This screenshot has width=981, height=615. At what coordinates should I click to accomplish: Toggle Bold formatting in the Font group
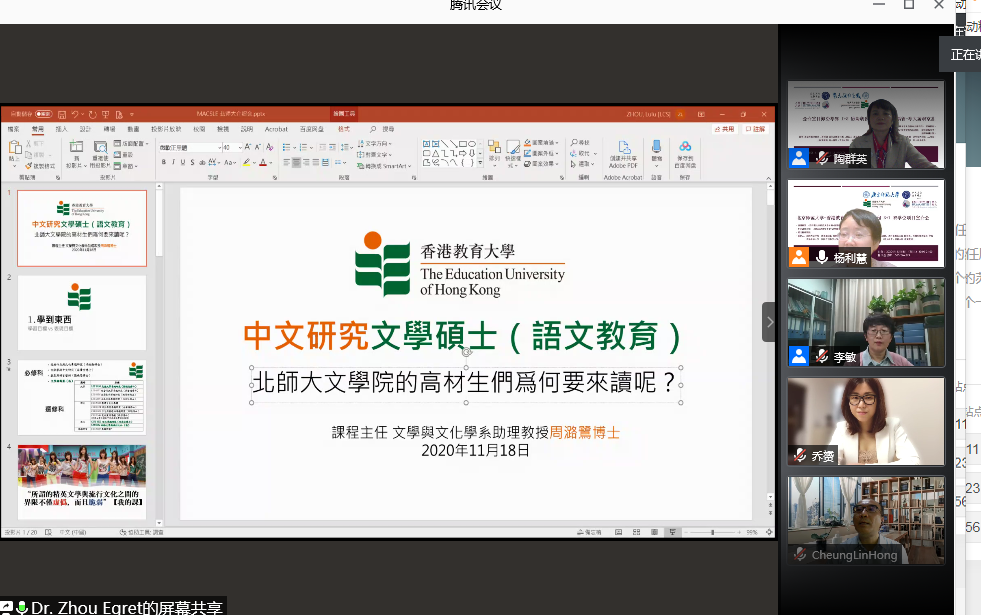(163, 161)
